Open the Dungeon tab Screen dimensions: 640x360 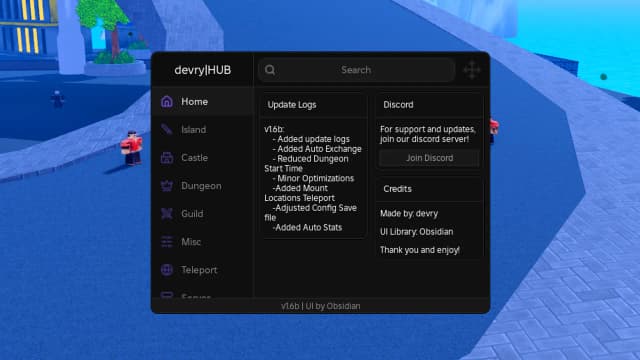202,186
